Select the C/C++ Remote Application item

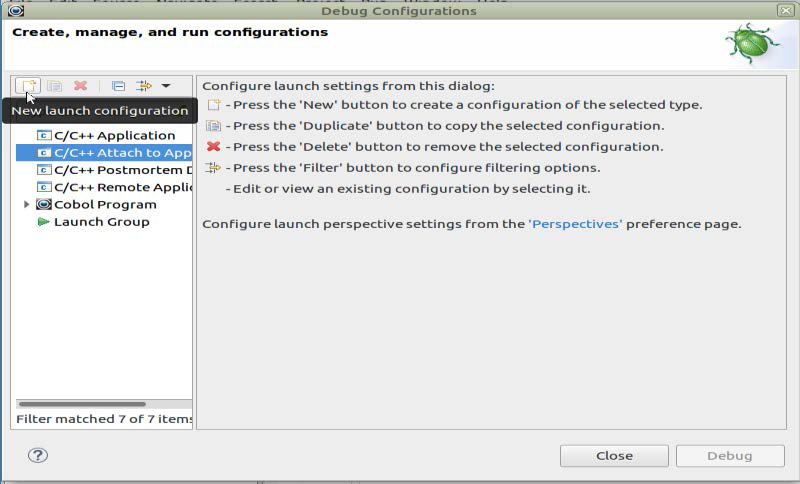114,187
